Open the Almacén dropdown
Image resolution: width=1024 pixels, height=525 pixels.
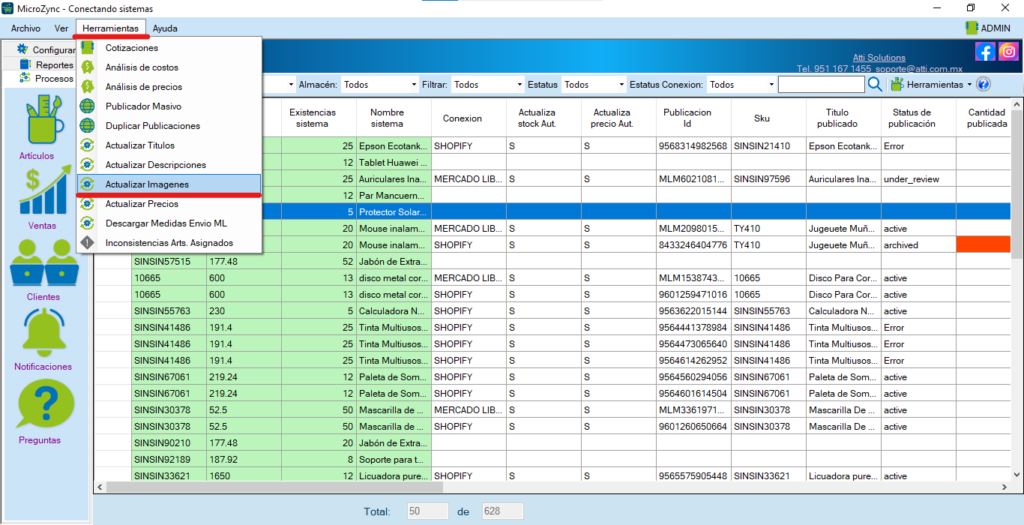(x=380, y=85)
